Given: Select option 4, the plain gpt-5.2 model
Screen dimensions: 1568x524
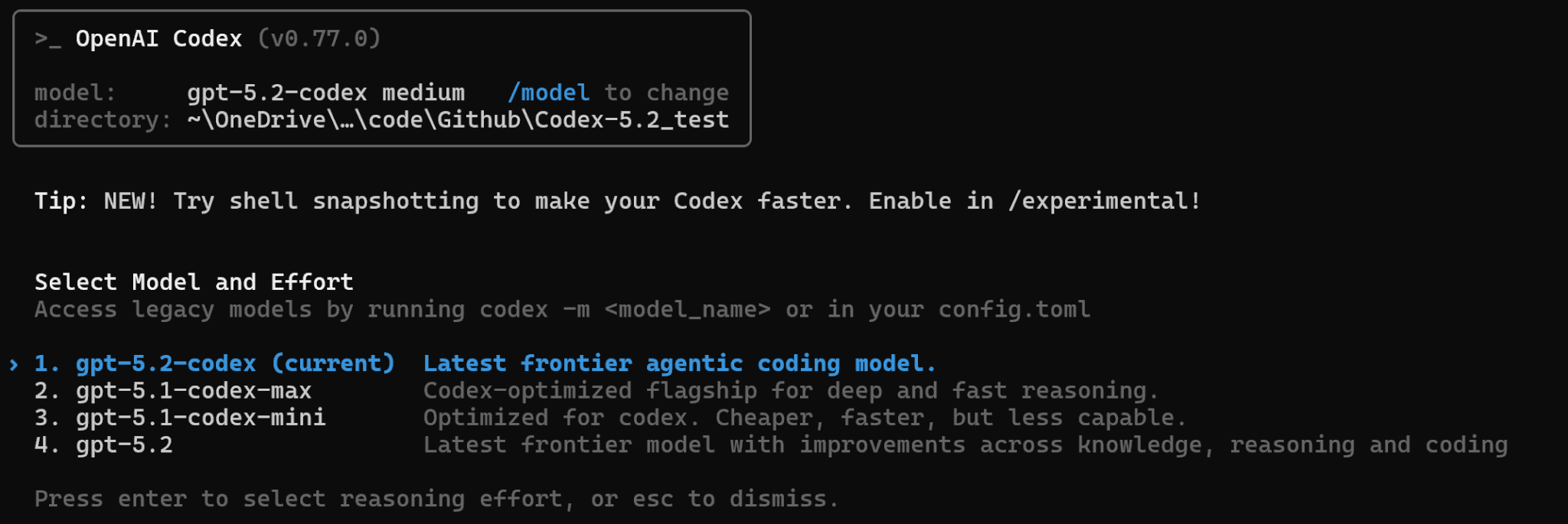Looking at the screenshot, I should point(123,445).
